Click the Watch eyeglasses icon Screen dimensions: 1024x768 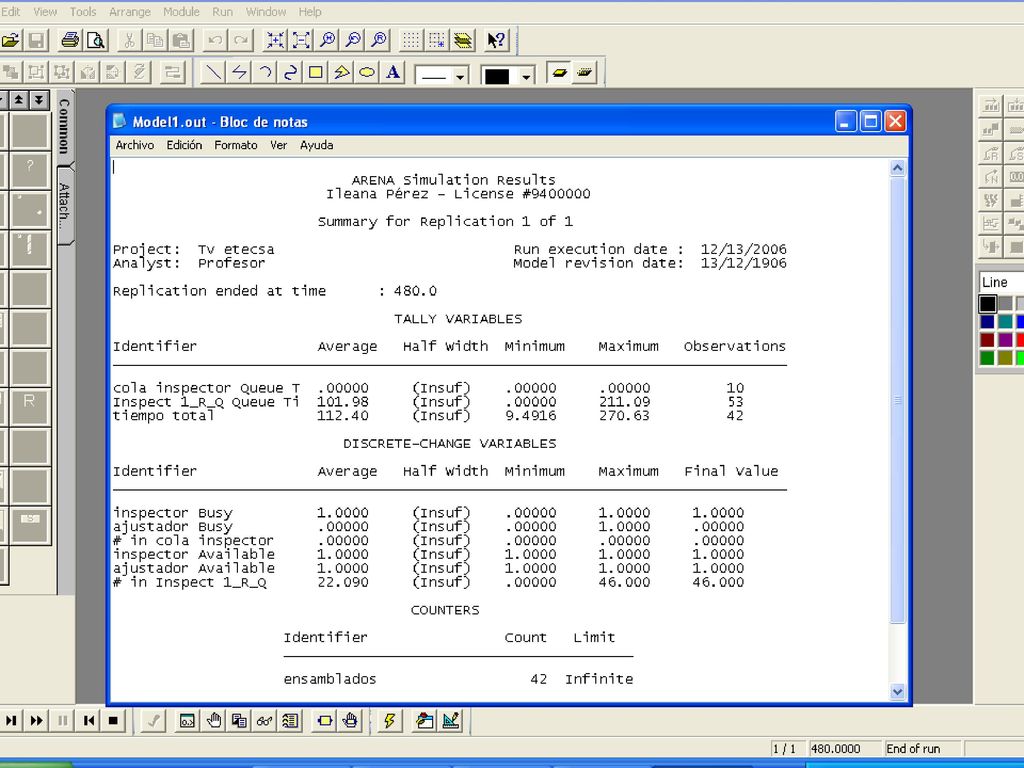pyautogui.click(x=264, y=721)
